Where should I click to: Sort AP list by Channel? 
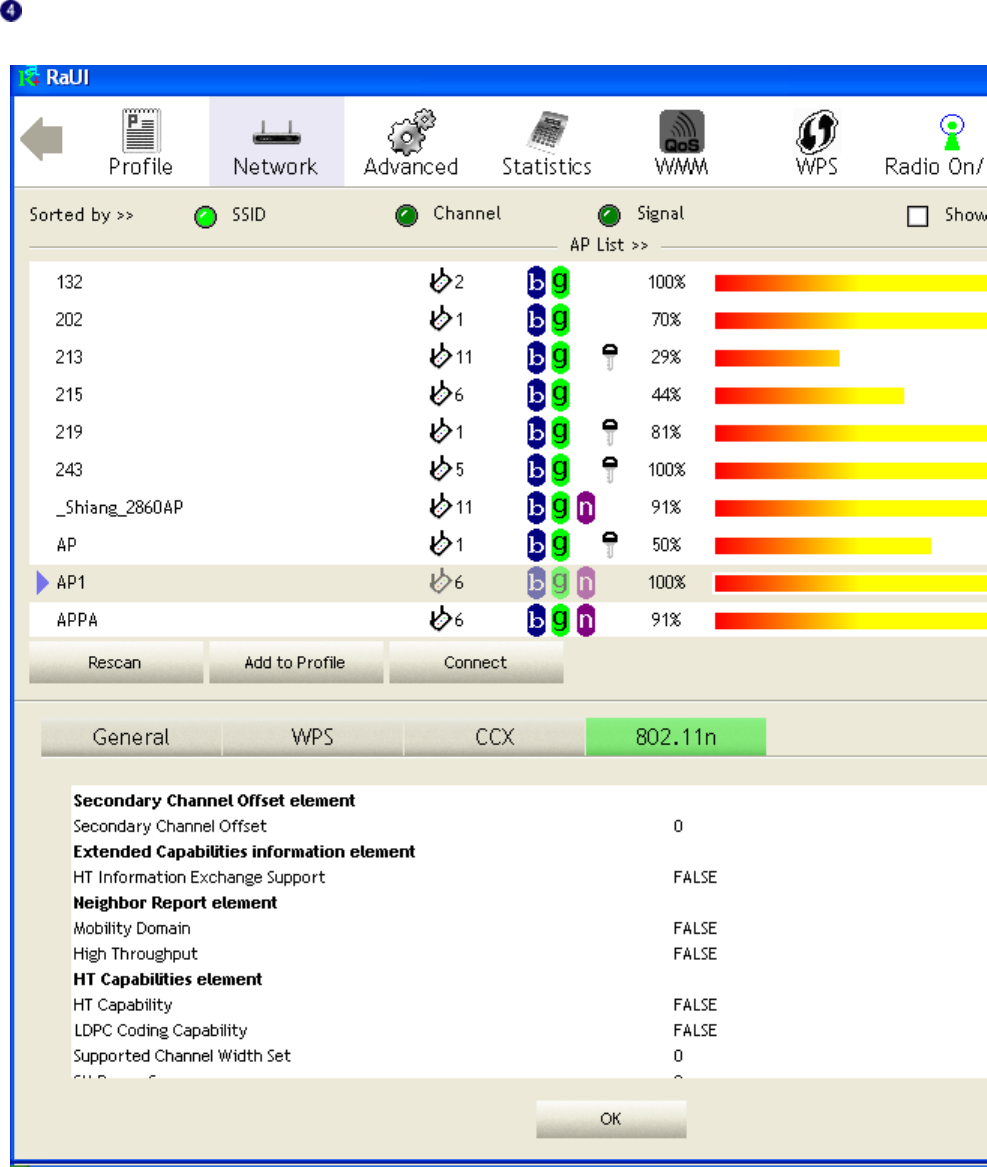coord(406,216)
